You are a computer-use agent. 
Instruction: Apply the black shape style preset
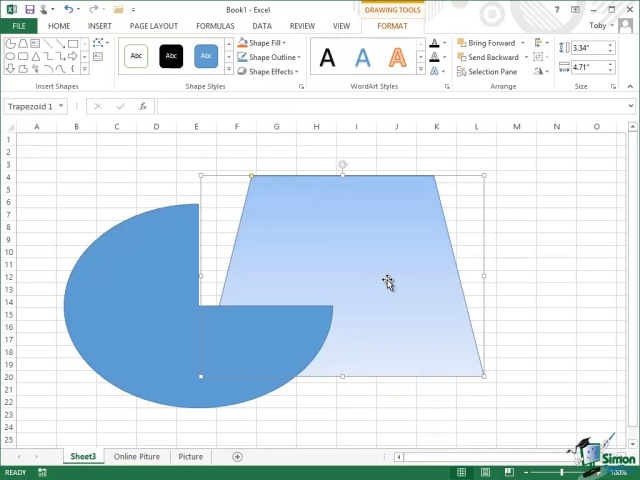coord(171,56)
